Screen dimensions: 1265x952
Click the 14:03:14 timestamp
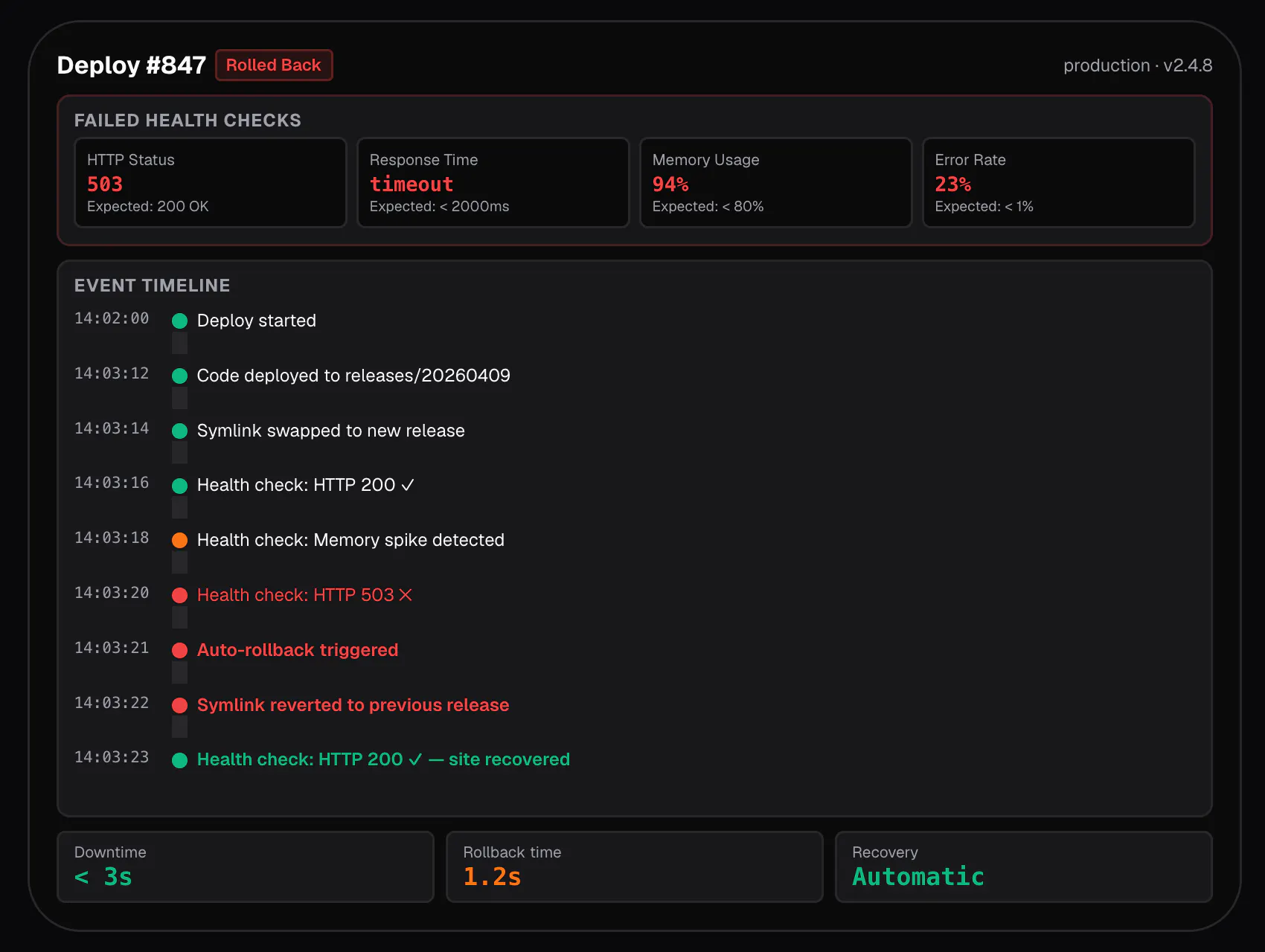112,428
